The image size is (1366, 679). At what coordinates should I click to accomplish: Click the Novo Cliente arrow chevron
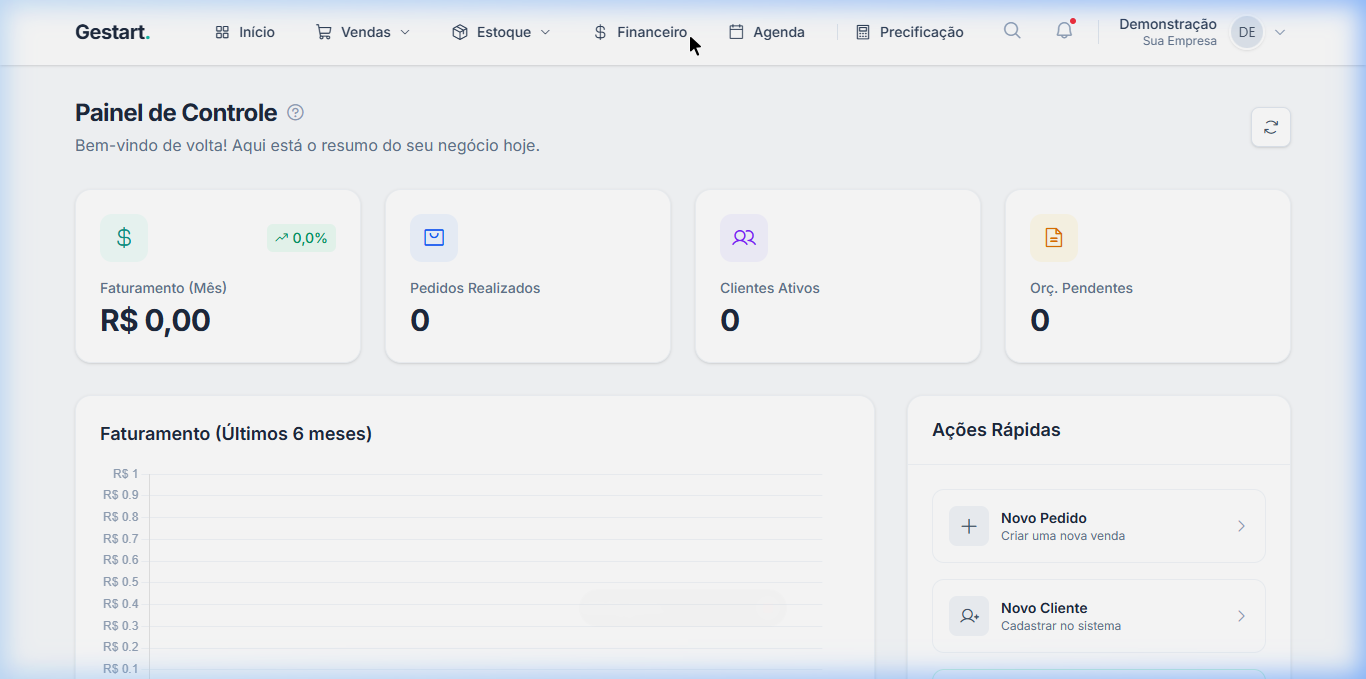[x=1241, y=616]
